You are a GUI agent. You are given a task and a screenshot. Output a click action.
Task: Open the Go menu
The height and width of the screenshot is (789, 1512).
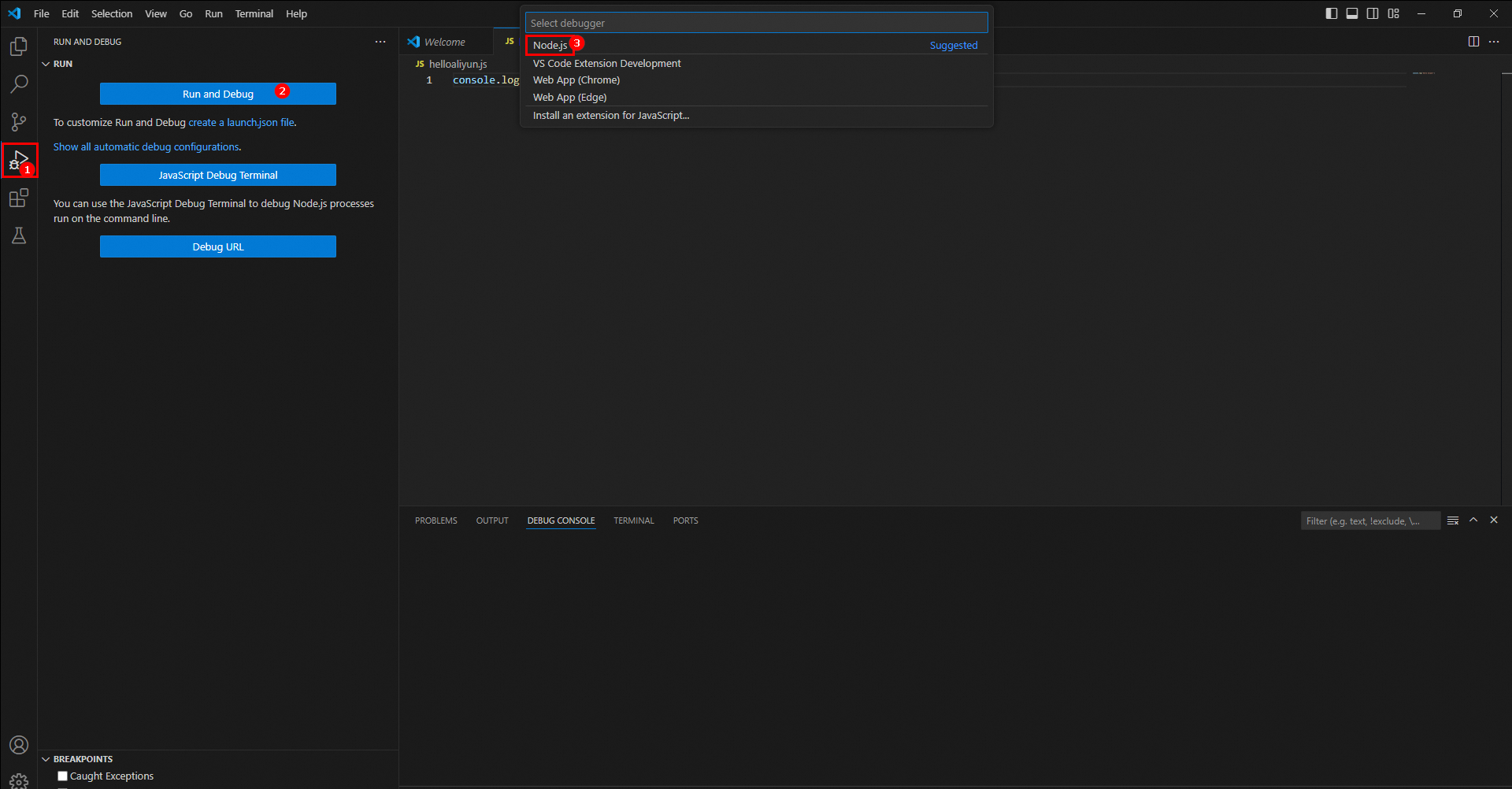[186, 13]
